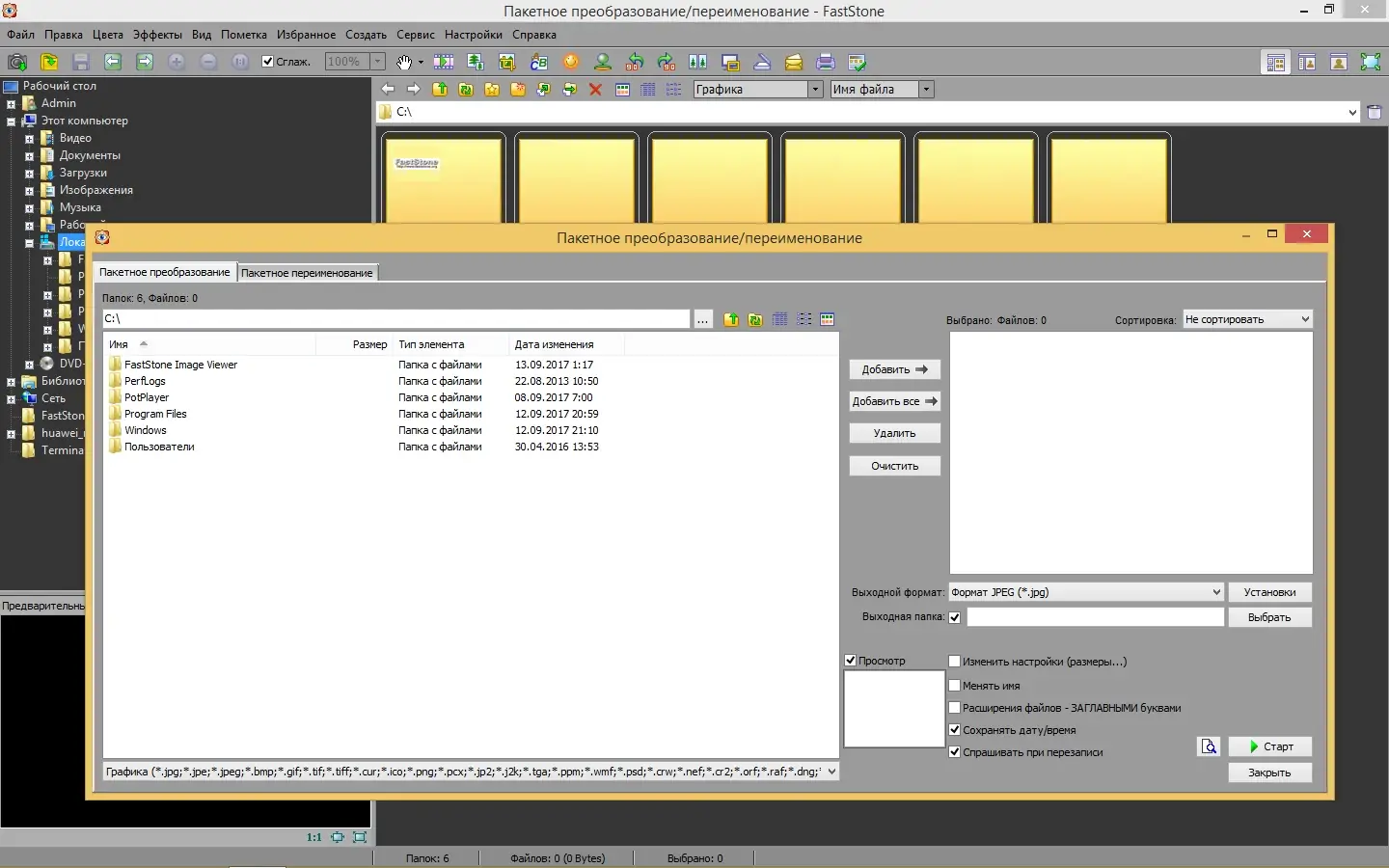Enable Изменить настройки (размеры...) checkbox
Screen dimensions: 1389x868
coord(955,662)
